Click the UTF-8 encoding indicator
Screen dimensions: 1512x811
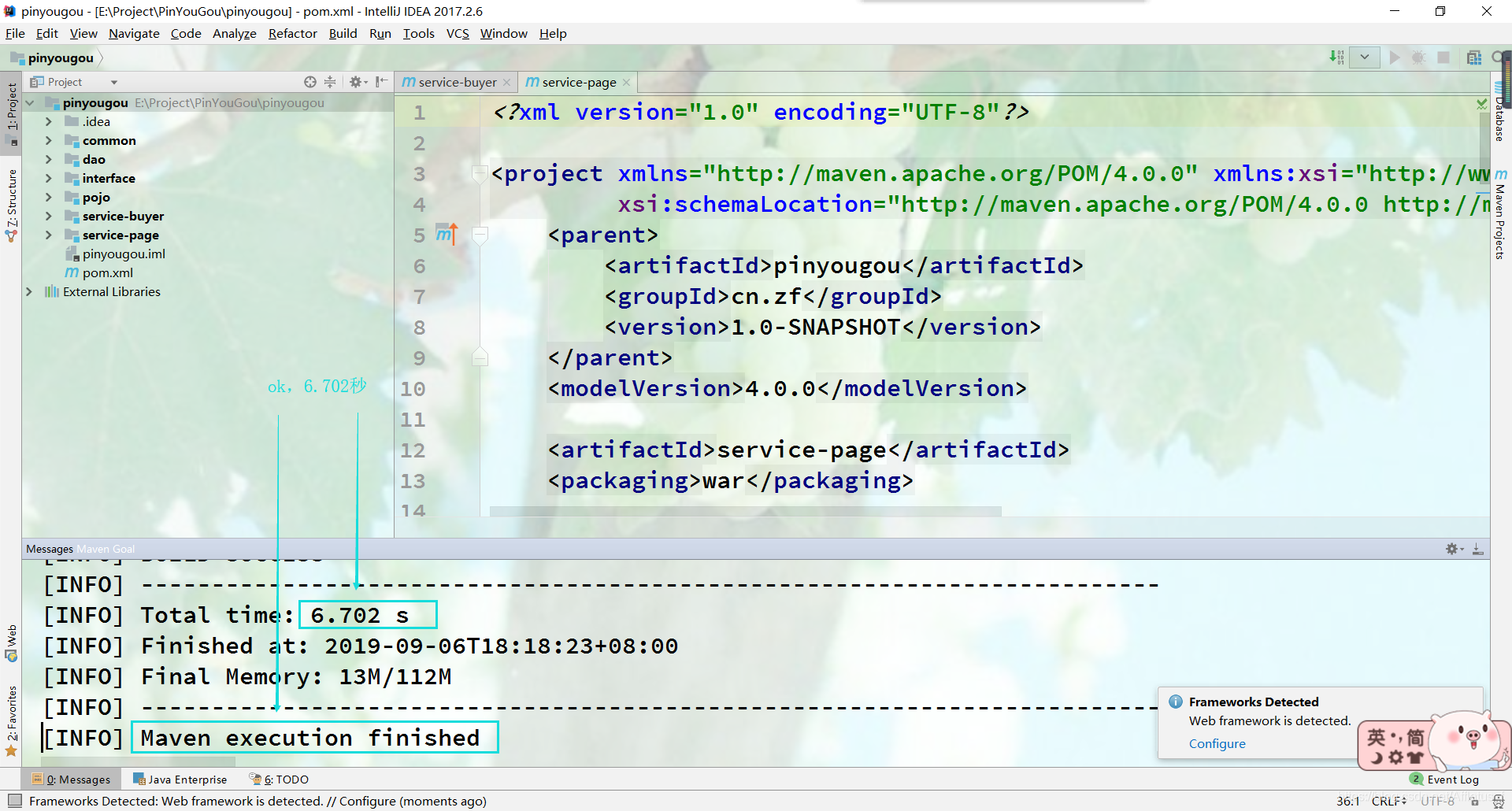[1438, 801]
